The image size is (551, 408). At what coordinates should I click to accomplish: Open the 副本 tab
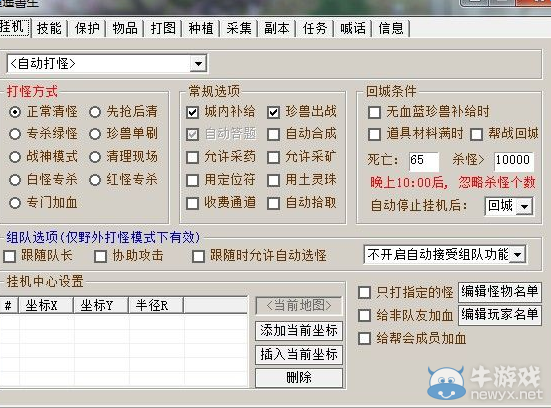[277, 28]
